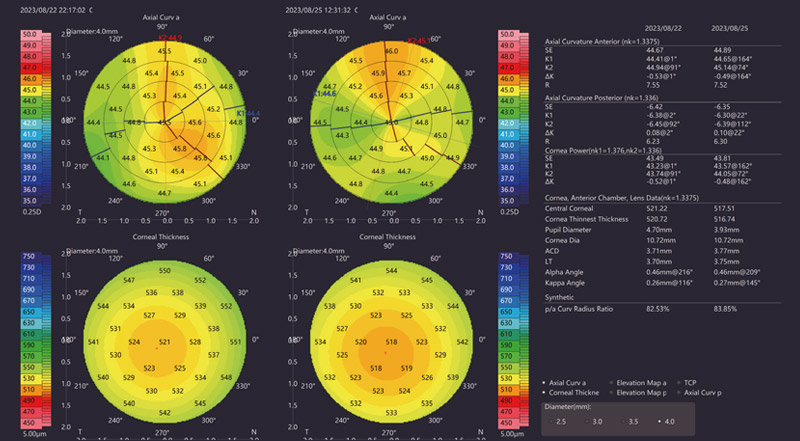Click the blue K1:44.6 label on the right axial map

tap(324, 94)
